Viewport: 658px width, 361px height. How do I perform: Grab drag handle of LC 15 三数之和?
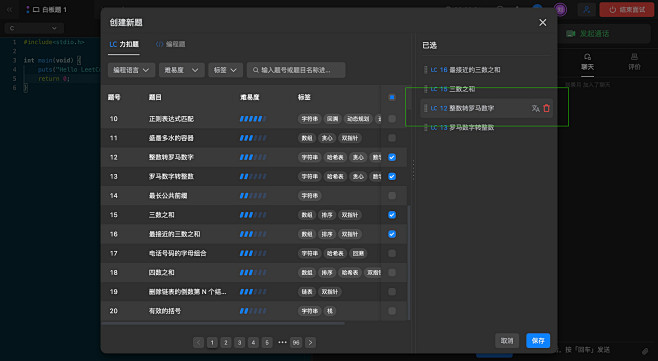point(426,89)
